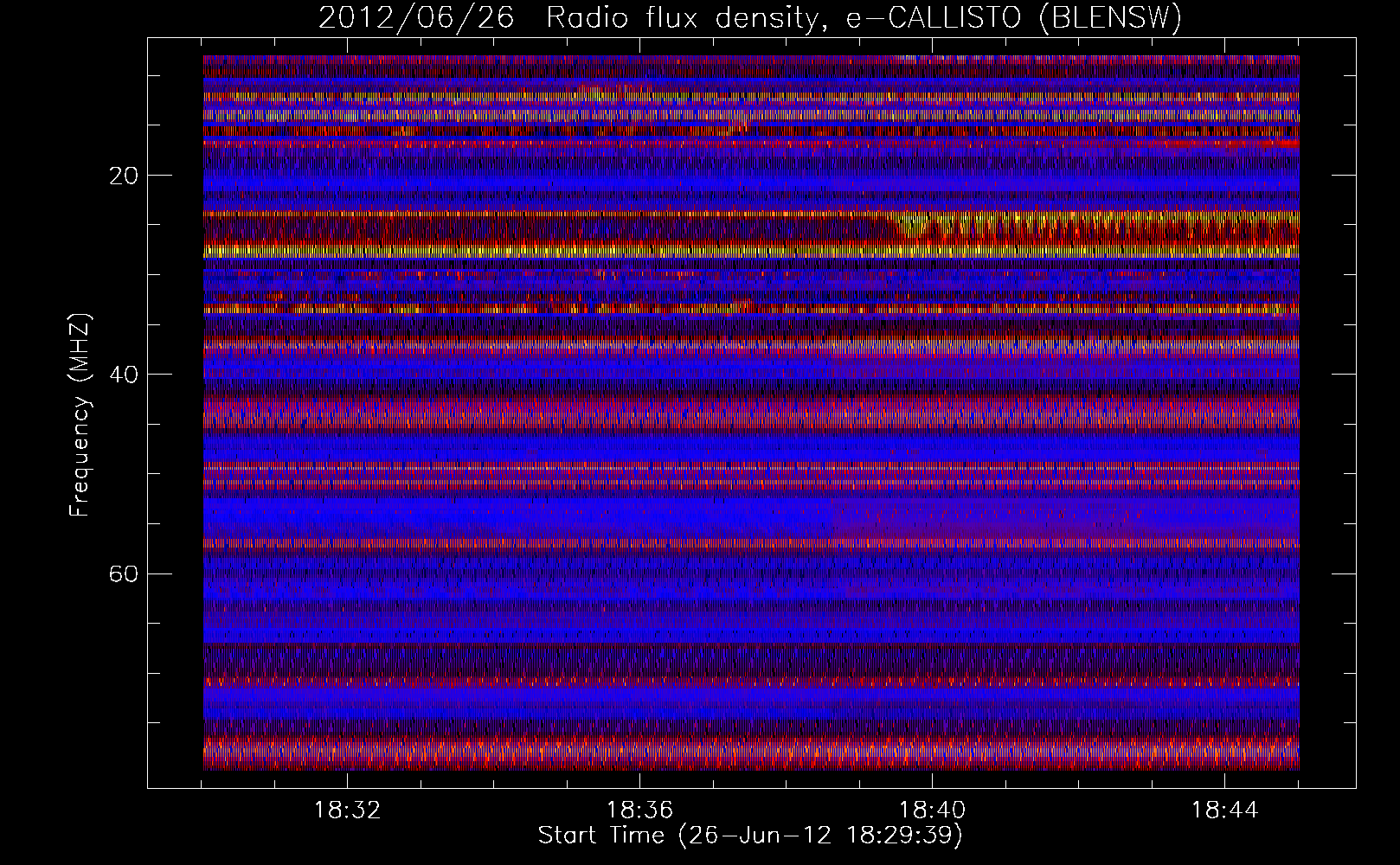The image size is (1400, 865).
Task: Click the 40 frequency tick label
Action: click(x=124, y=375)
